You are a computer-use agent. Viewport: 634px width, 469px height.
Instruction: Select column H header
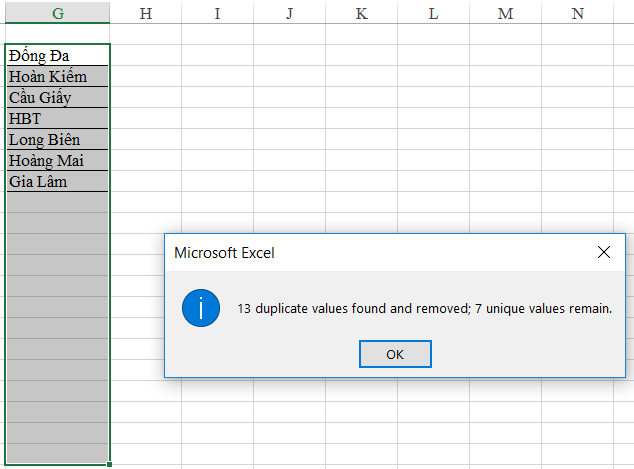[146, 12]
